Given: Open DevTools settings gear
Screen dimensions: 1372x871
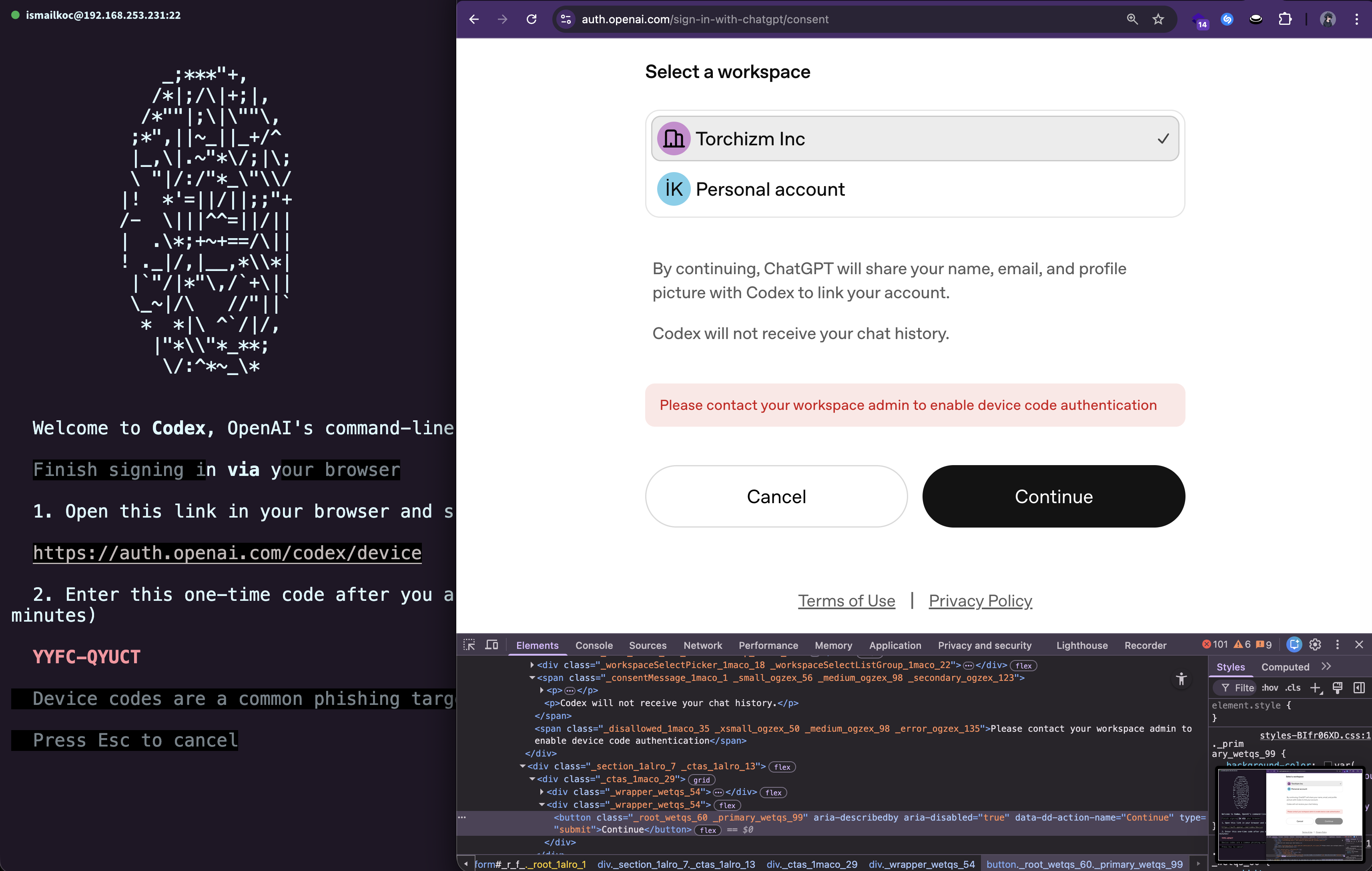Looking at the screenshot, I should (x=1315, y=644).
